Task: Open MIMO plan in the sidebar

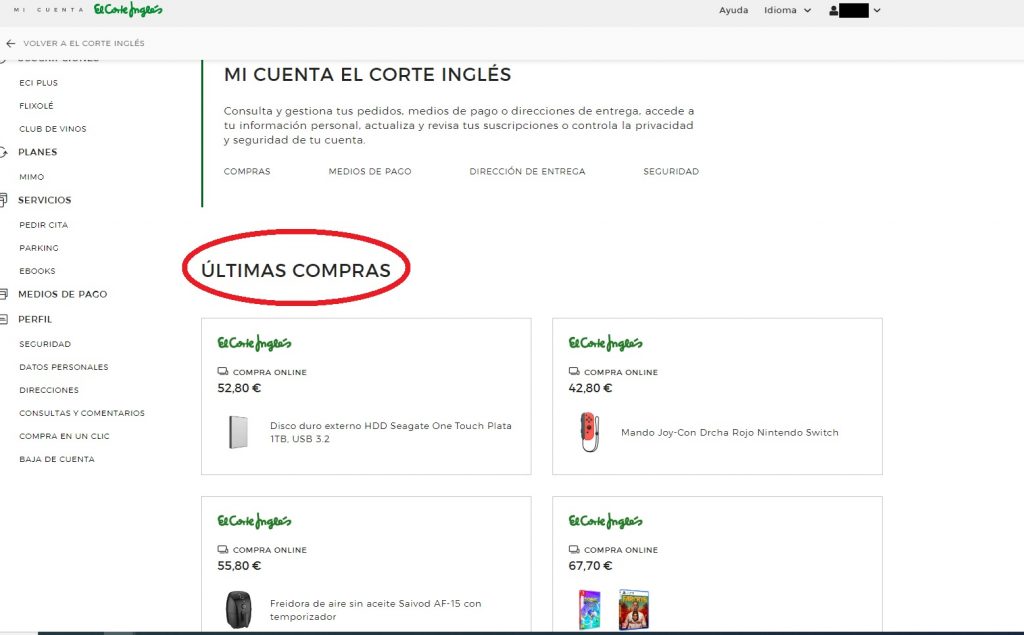Action: point(32,177)
